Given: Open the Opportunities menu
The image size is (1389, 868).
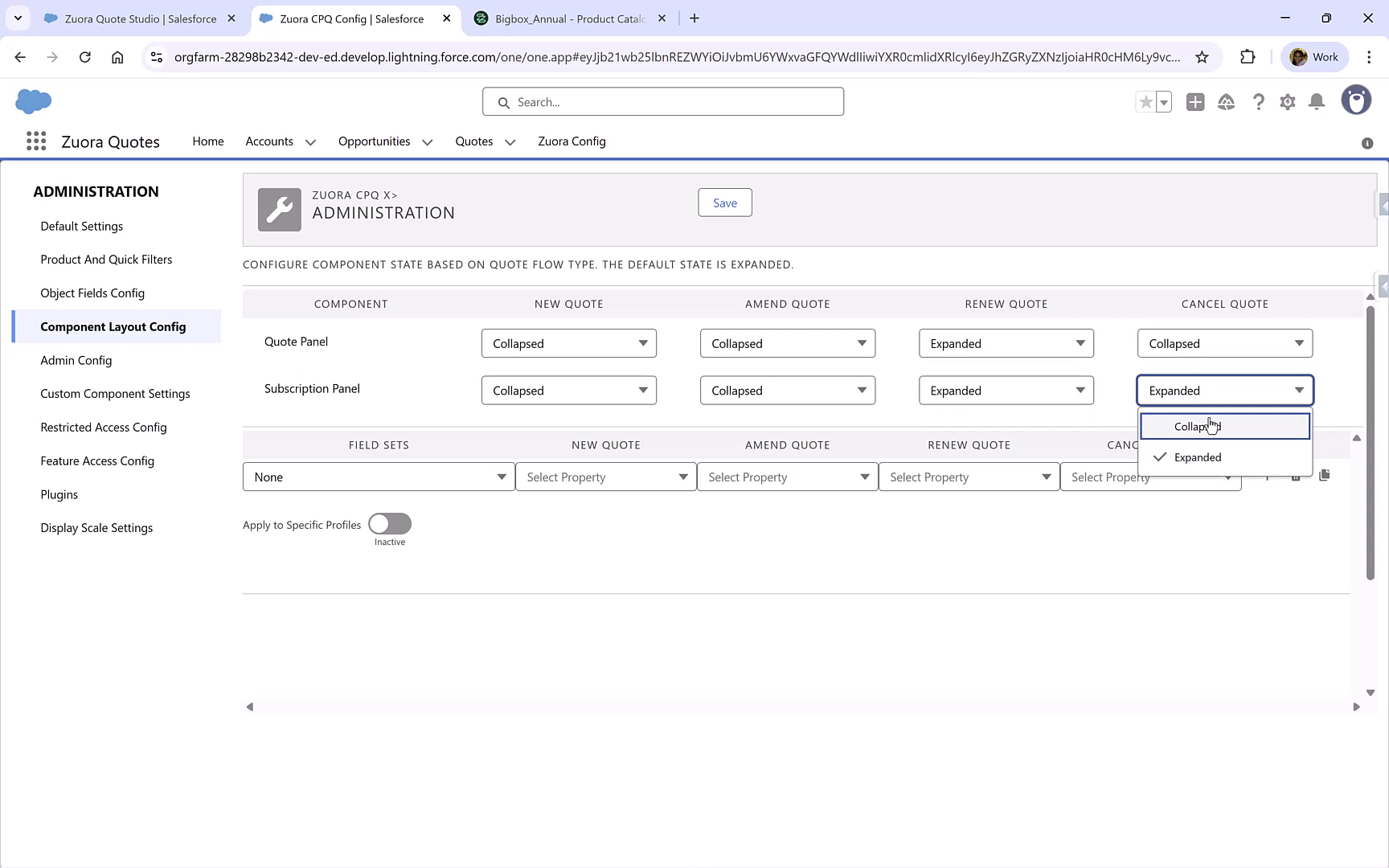Looking at the screenshot, I should (374, 141).
